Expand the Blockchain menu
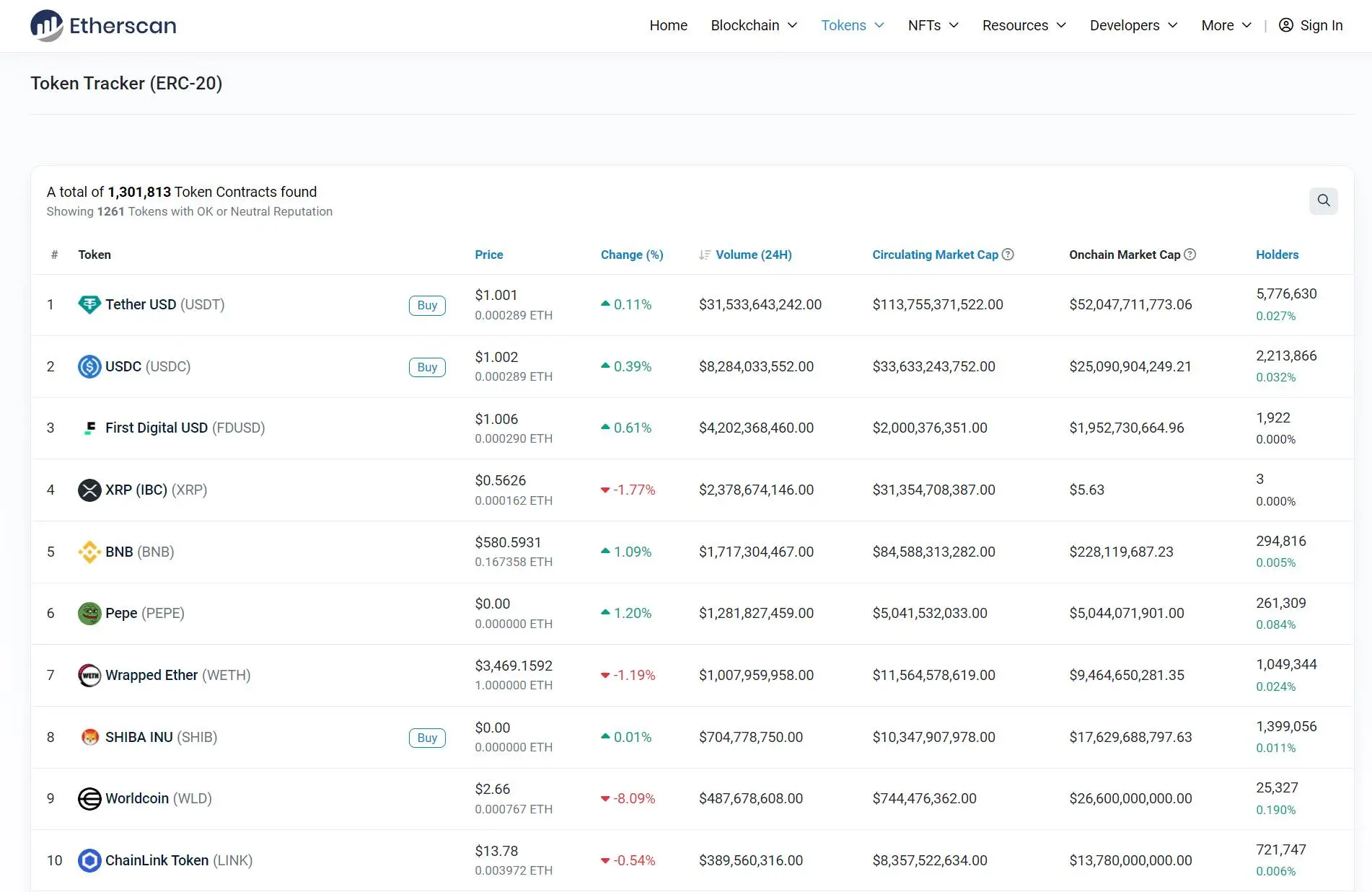The height and width of the screenshot is (892, 1372). pos(754,25)
